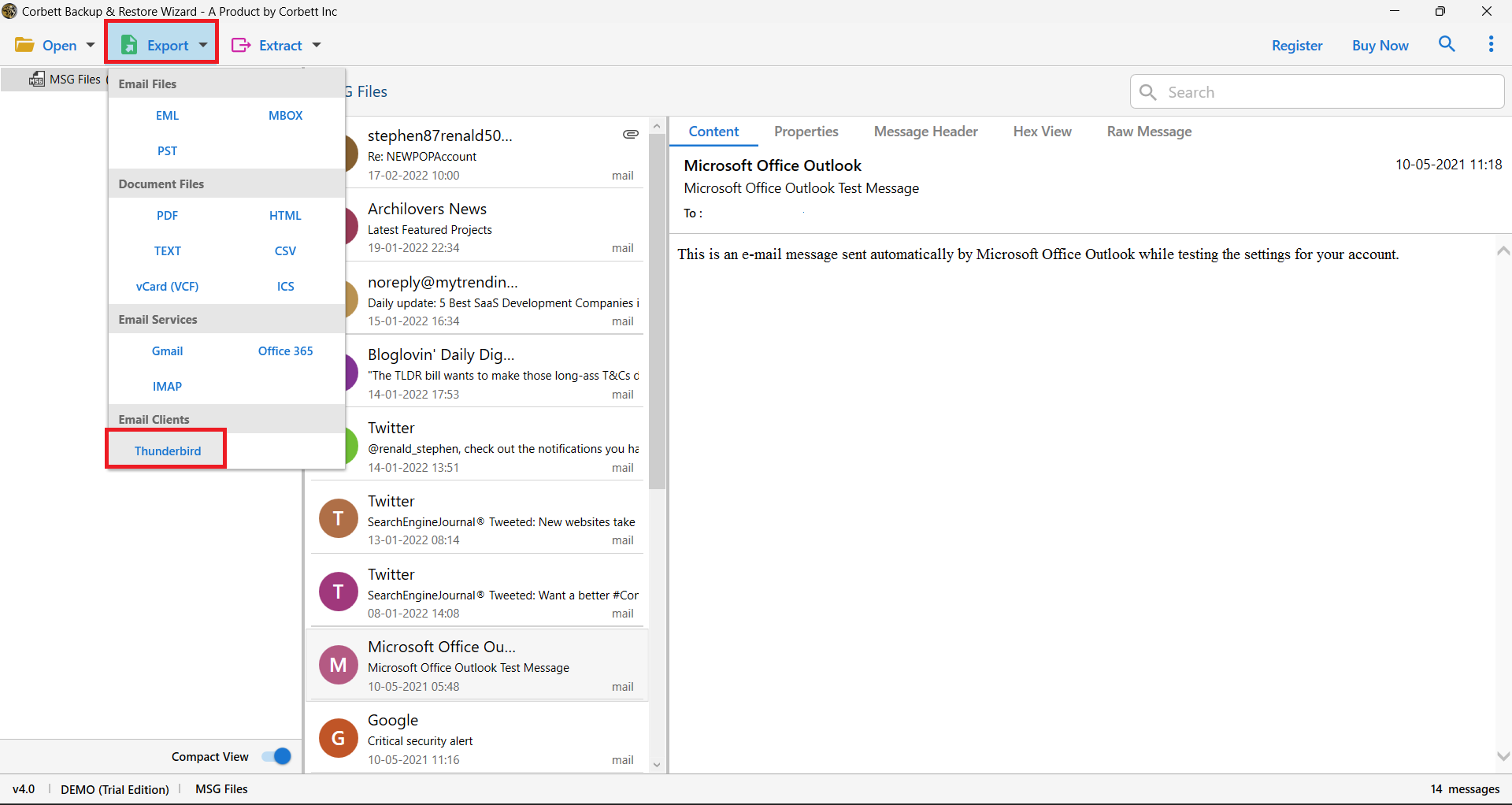The height and width of the screenshot is (805, 1512).
Task: Switch to the Message Header tab
Action: [x=925, y=132]
